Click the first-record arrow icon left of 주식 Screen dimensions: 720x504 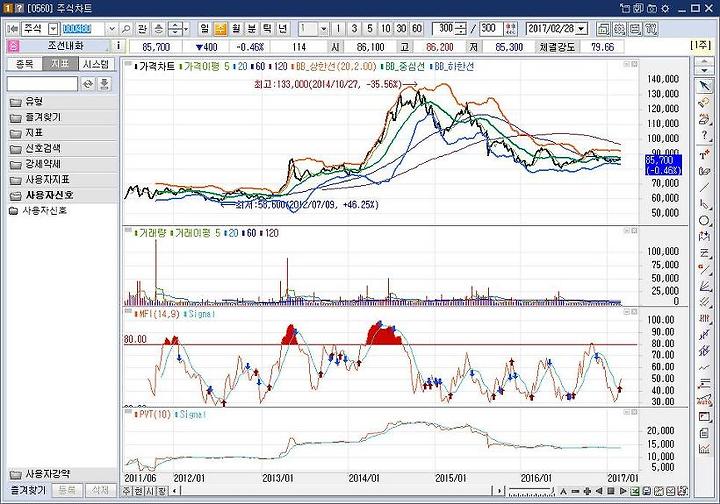[13, 29]
